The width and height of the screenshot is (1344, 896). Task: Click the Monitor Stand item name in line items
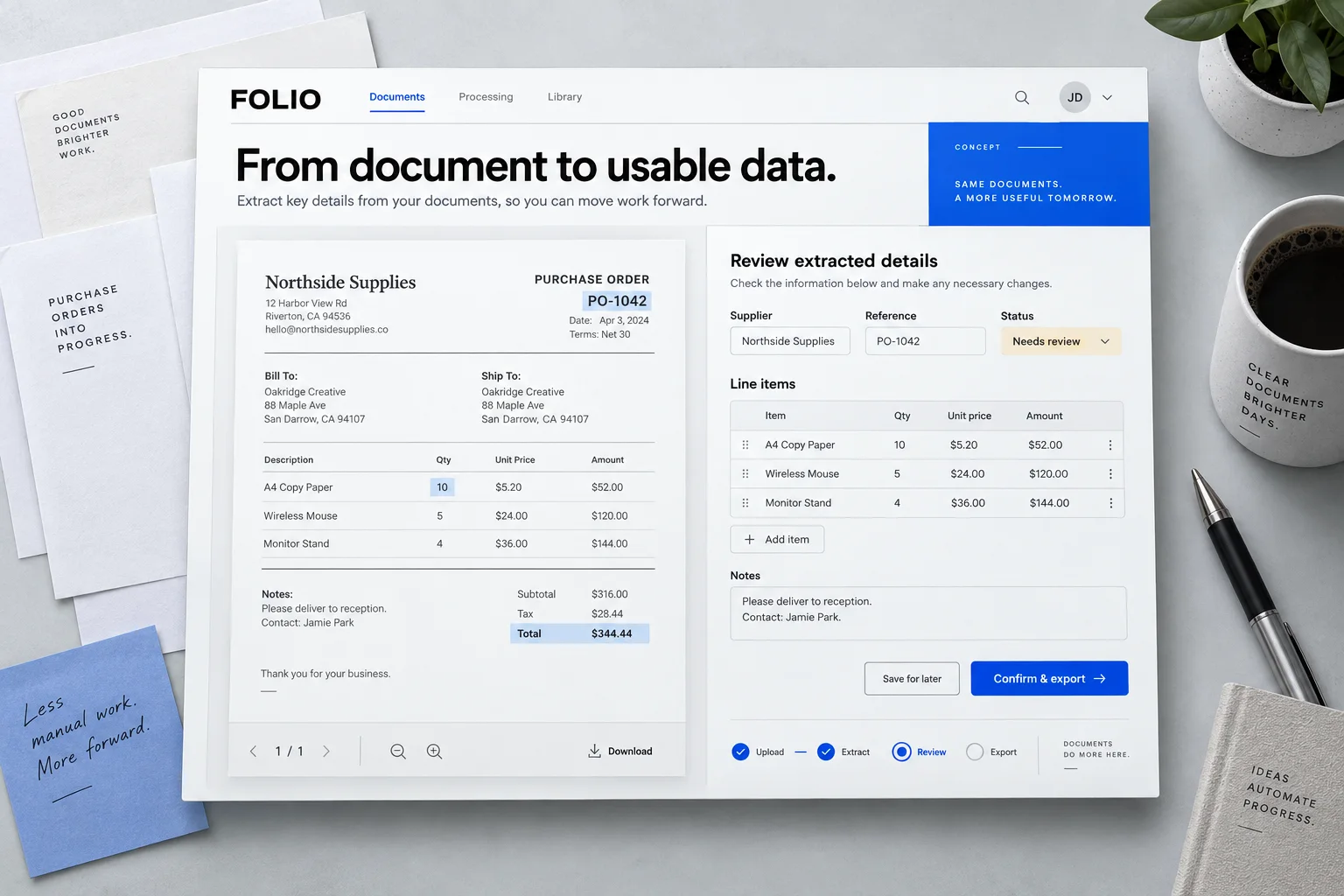click(798, 503)
